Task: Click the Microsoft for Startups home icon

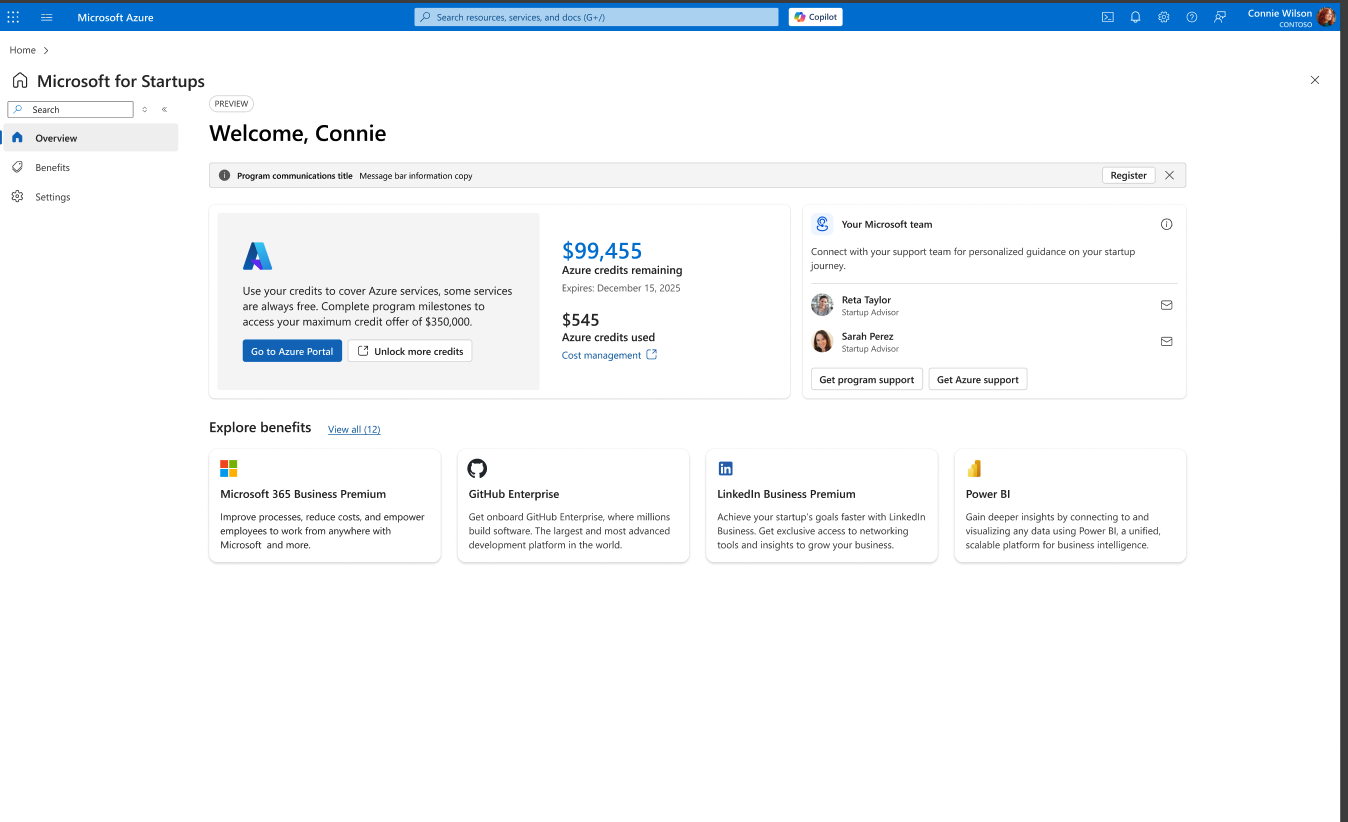Action: click(20, 81)
